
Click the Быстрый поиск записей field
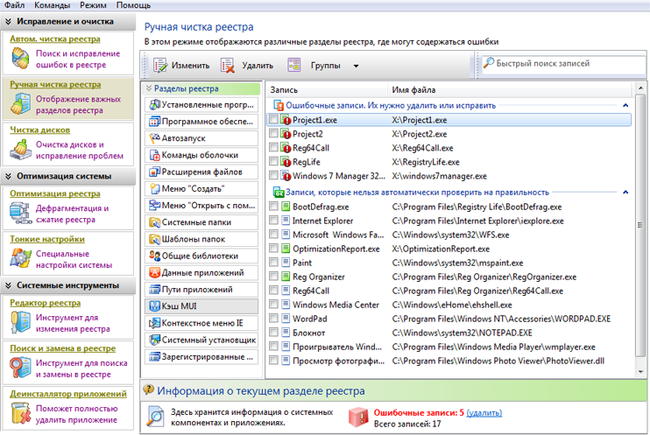(563, 63)
